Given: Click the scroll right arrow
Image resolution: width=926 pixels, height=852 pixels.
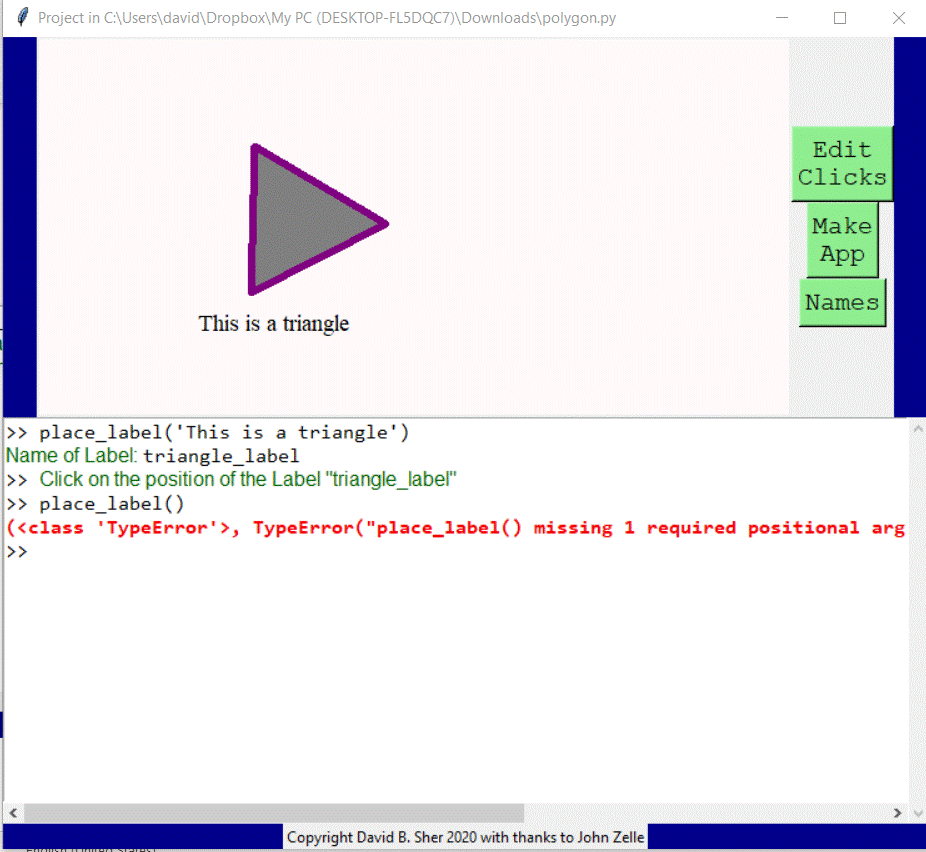Looking at the screenshot, I should pos(898,812).
